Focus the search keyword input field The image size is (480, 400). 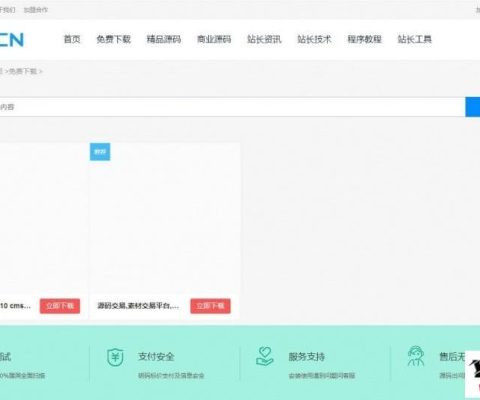coord(232,107)
